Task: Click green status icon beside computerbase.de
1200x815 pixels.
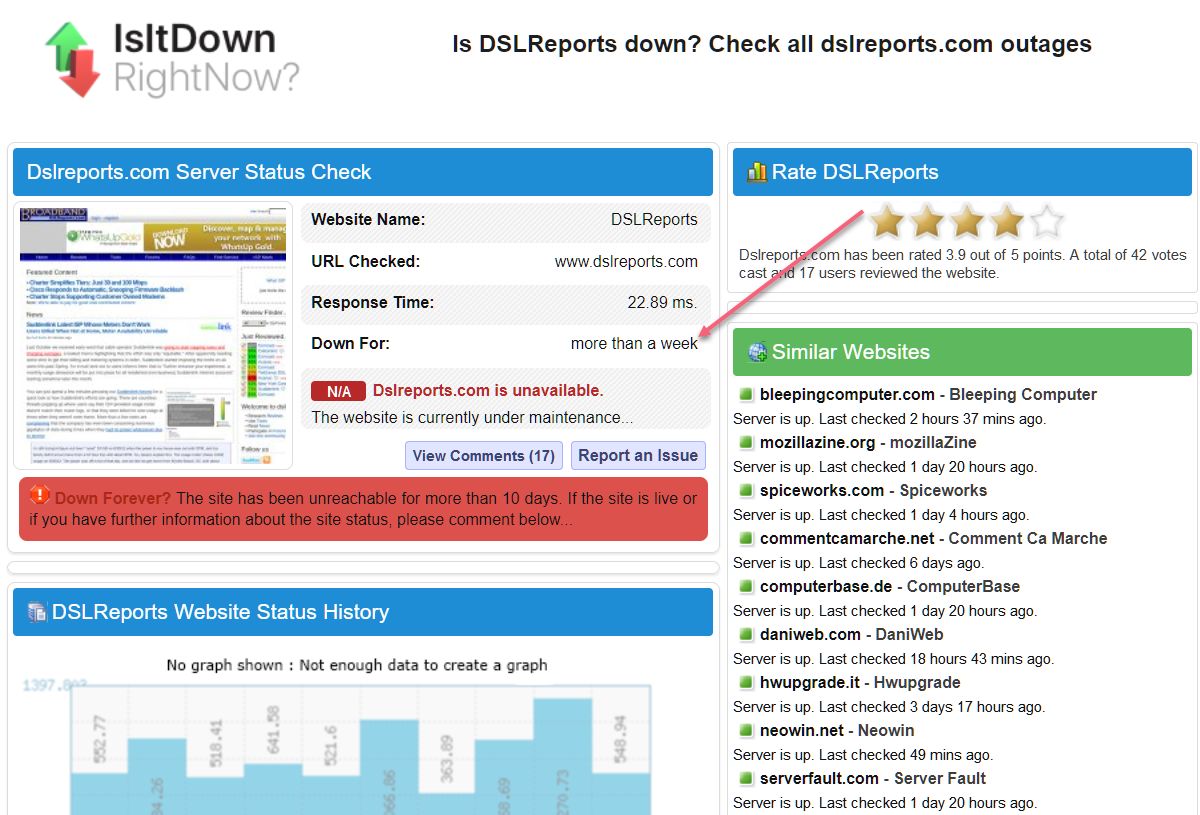Action: point(745,586)
